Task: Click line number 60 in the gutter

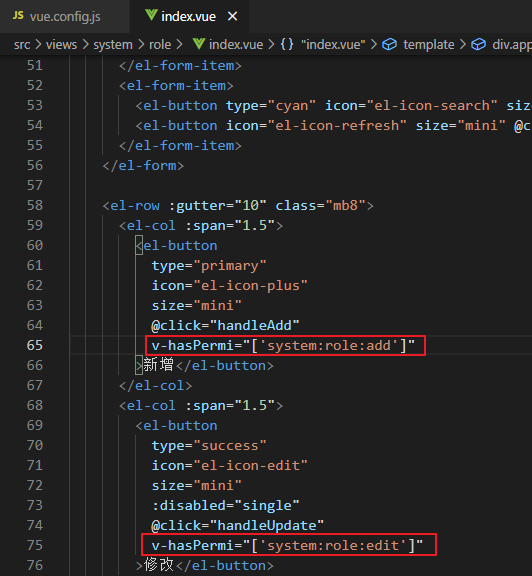Action: coord(35,245)
